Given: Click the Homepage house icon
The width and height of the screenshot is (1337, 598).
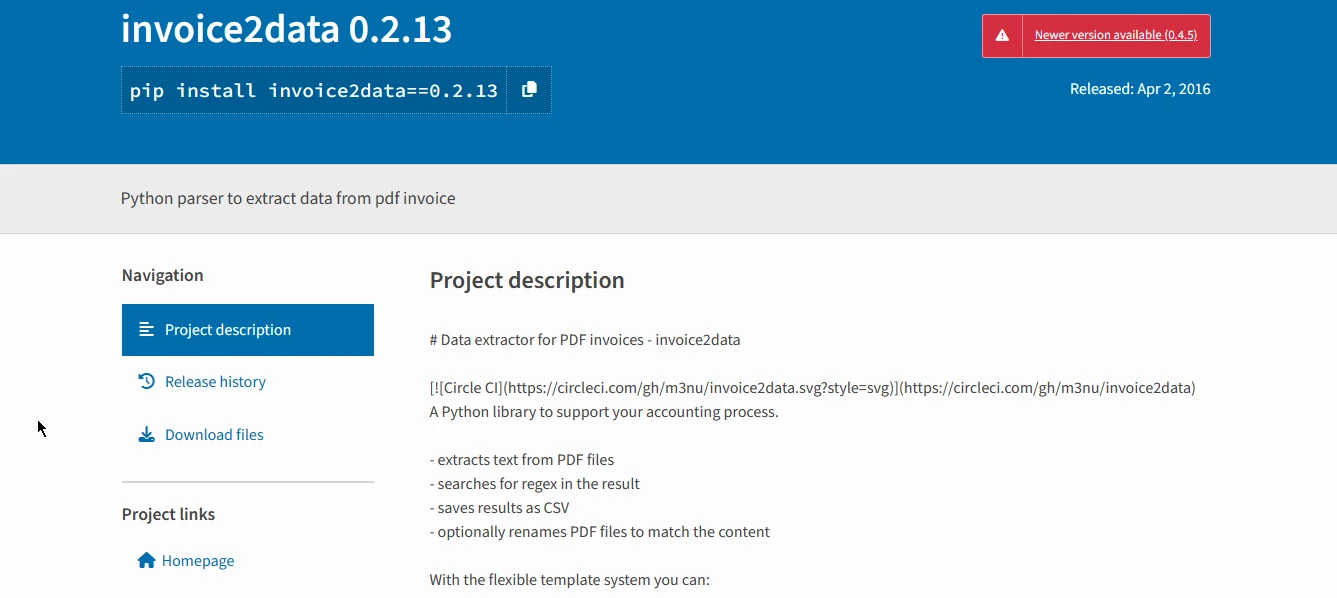Looking at the screenshot, I should [146, 560].
